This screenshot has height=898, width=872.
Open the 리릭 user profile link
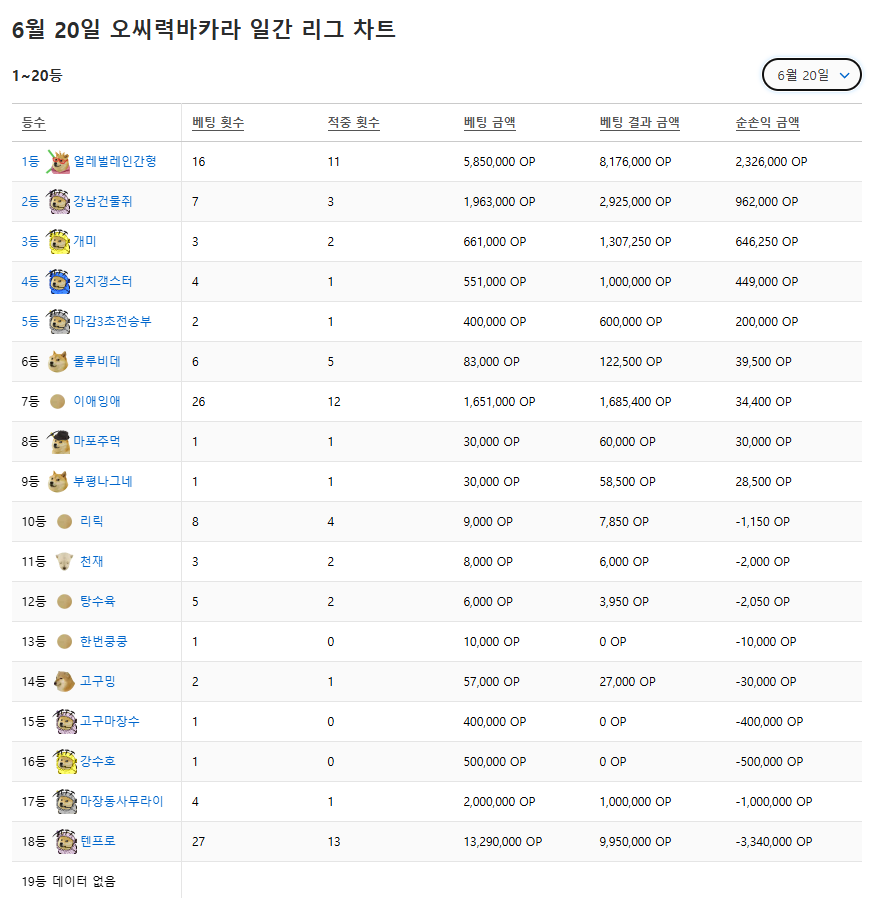click(92, 521)
